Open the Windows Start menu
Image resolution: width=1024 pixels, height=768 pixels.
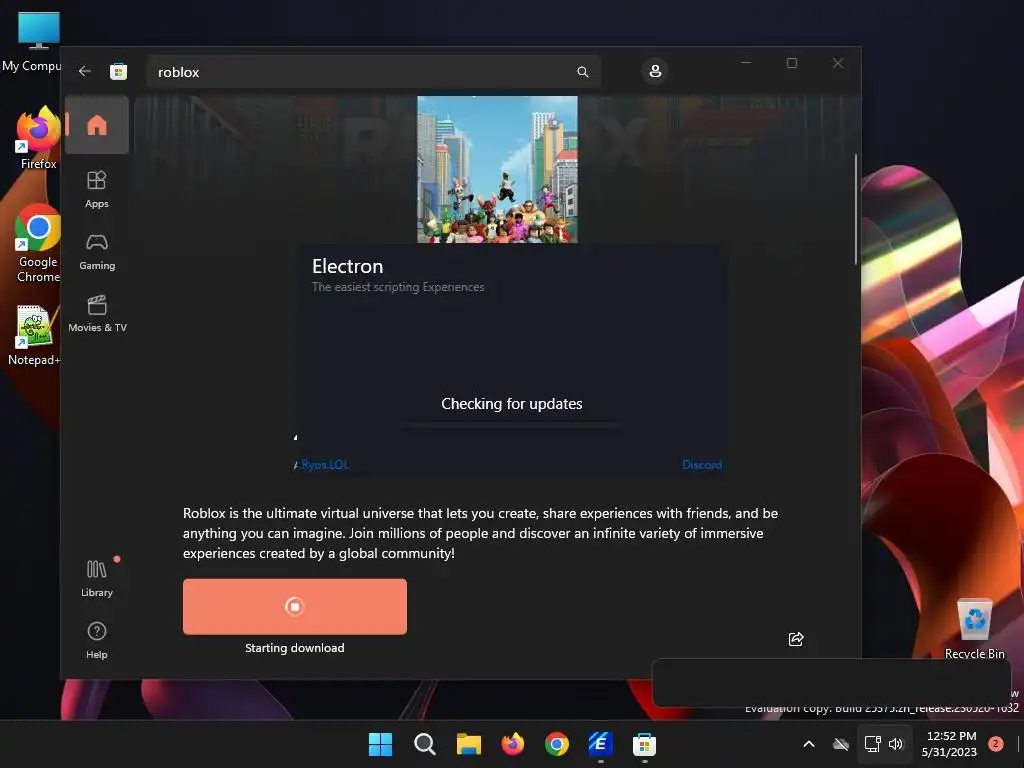pos(380,744)
